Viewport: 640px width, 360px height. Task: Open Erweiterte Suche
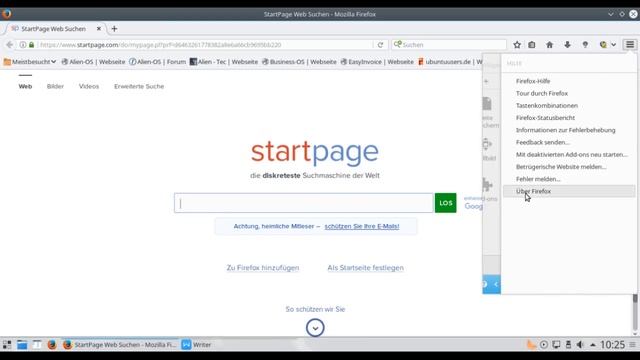tap(139, 86)
